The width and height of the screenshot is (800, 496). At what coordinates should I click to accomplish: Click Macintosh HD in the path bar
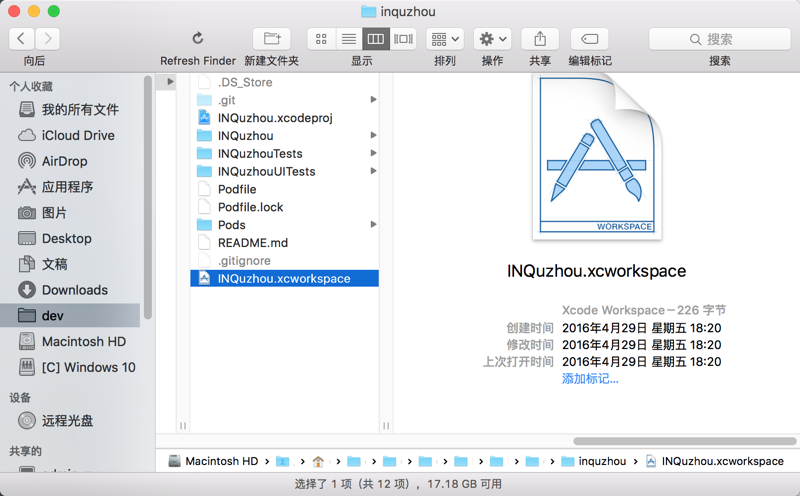click(214, 461)
